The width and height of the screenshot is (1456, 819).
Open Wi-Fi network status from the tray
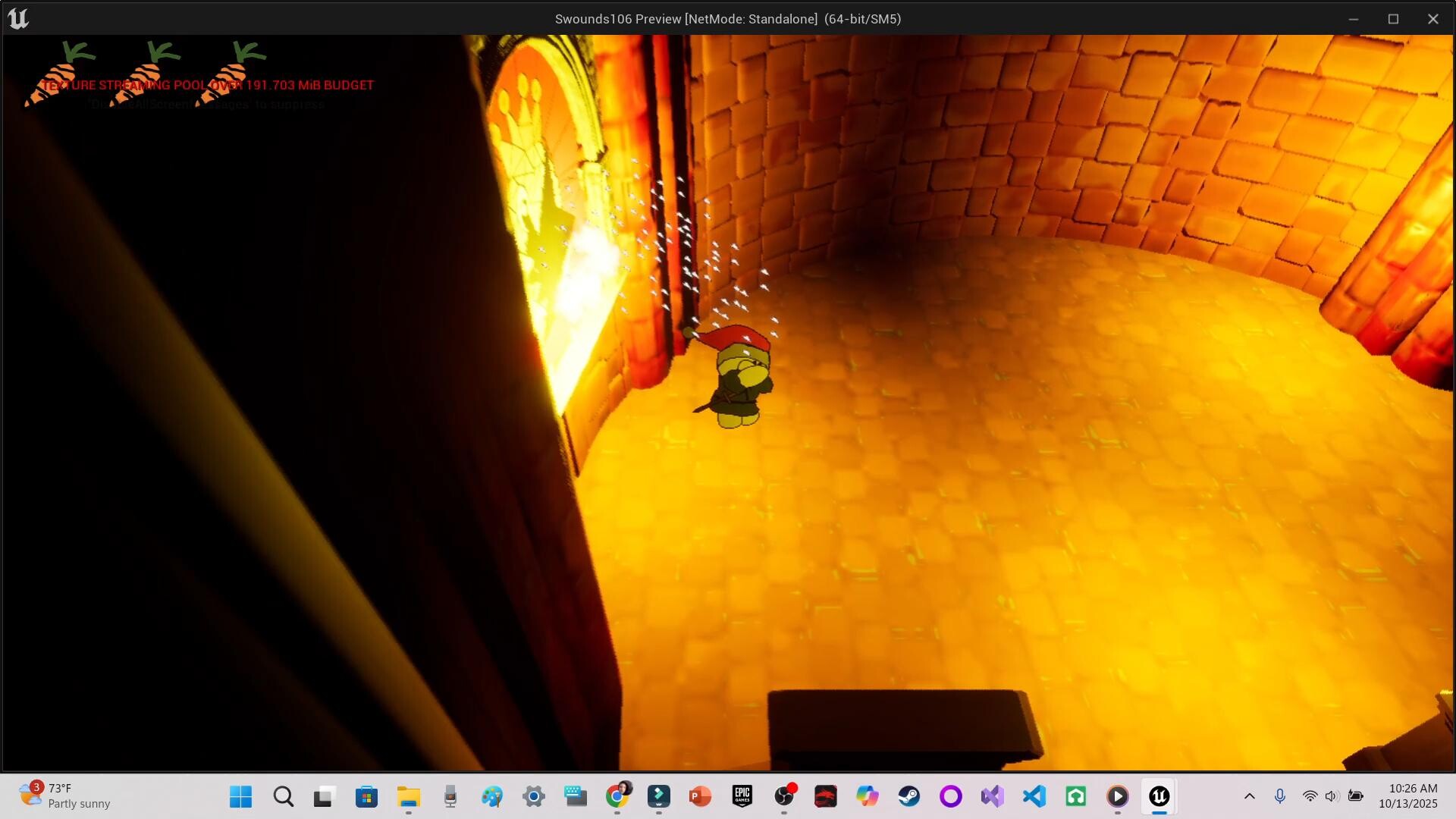pos(1310,796)
